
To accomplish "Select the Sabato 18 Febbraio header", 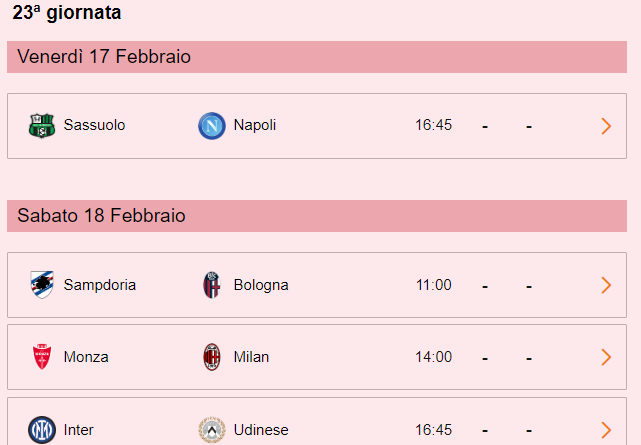I will pos(317,216).
